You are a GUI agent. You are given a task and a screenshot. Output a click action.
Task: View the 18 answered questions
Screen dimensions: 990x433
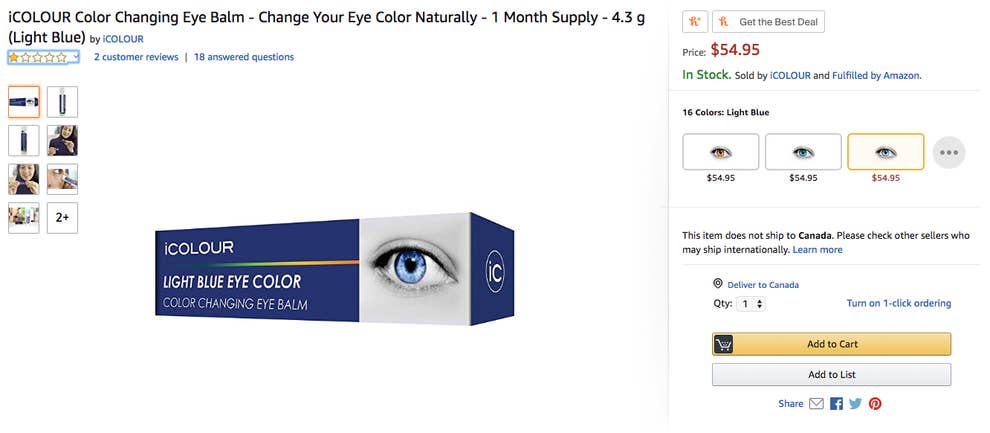tap(244, 57)
